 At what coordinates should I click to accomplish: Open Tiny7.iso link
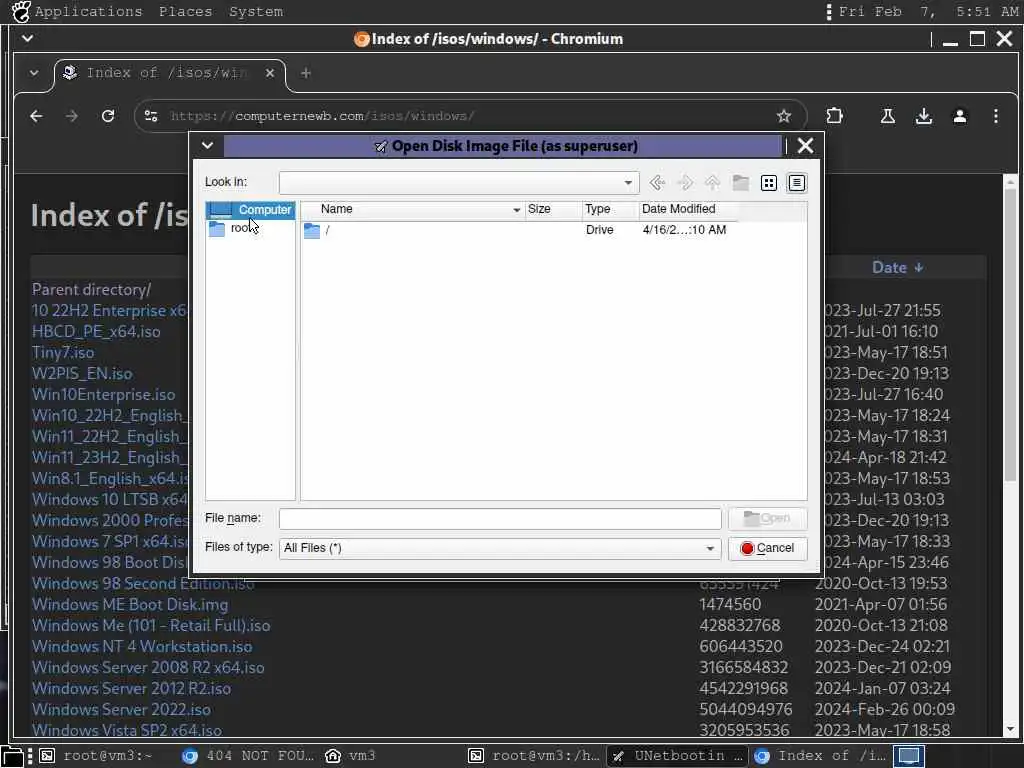pos(63,353)
